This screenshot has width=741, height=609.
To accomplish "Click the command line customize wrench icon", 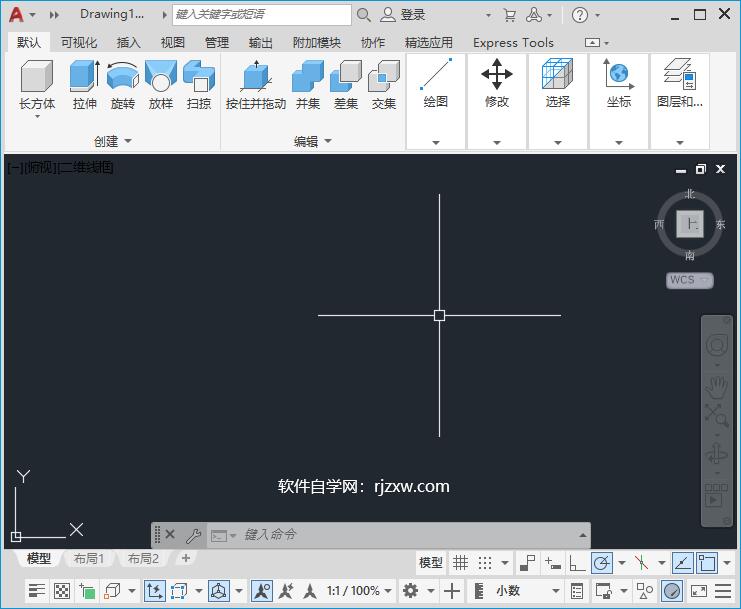I will click(193, 535).
